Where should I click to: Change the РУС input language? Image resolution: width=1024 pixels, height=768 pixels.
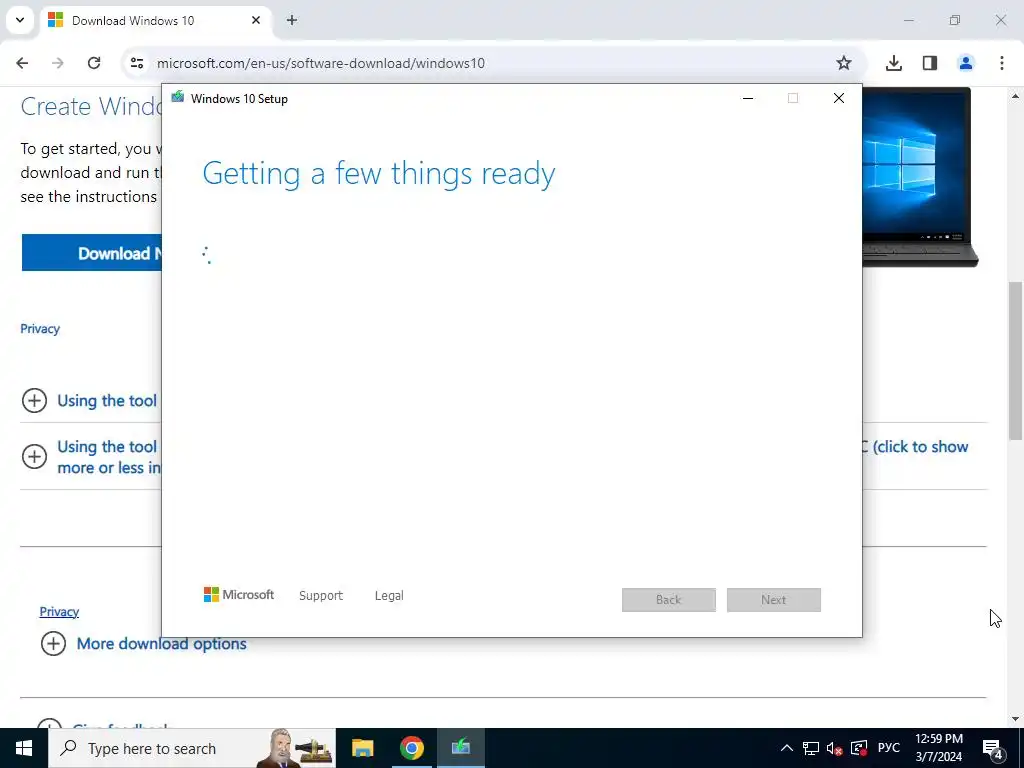coord(889,748)
